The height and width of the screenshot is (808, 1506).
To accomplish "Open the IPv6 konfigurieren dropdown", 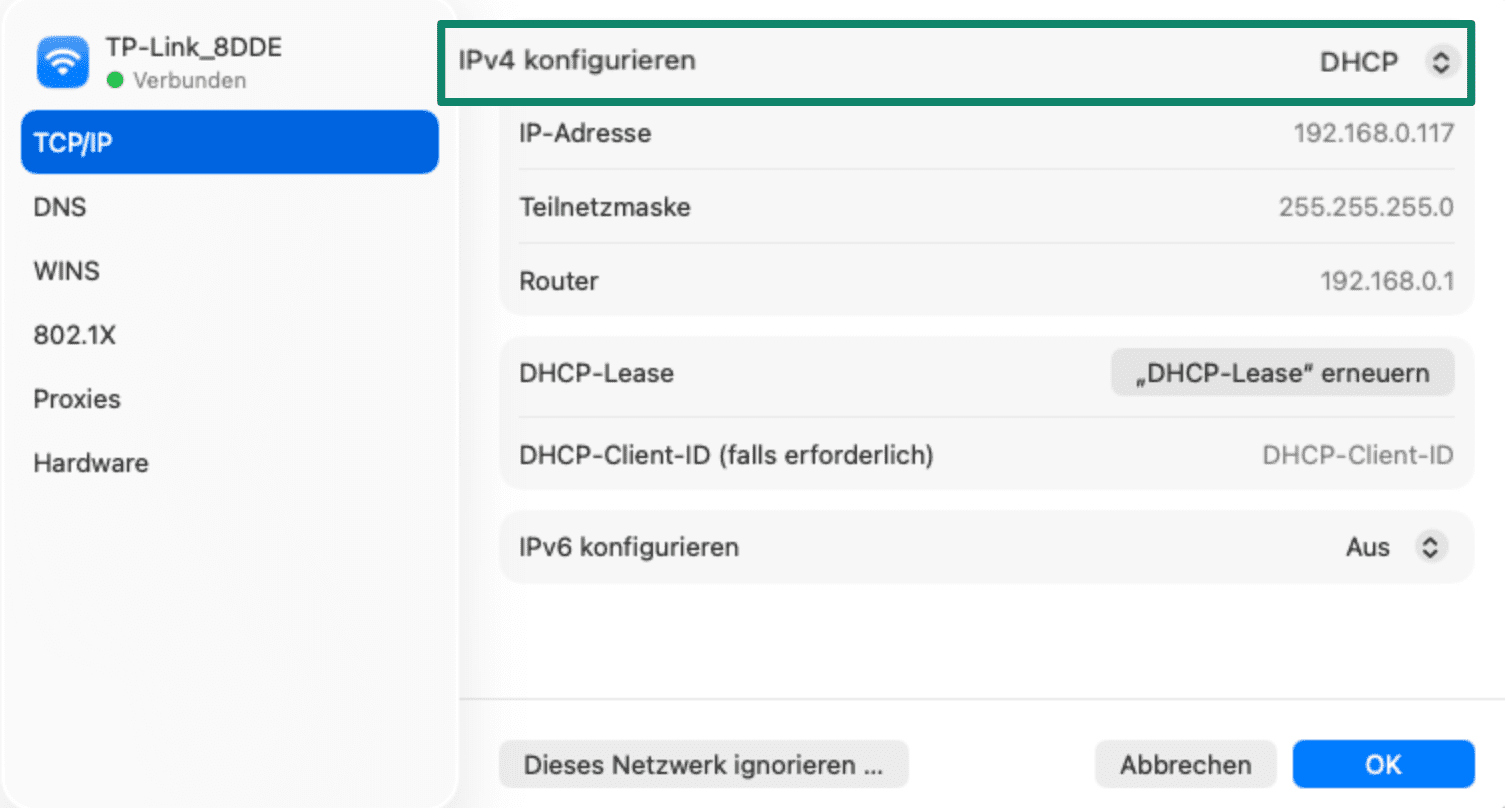I will 1399,547.
